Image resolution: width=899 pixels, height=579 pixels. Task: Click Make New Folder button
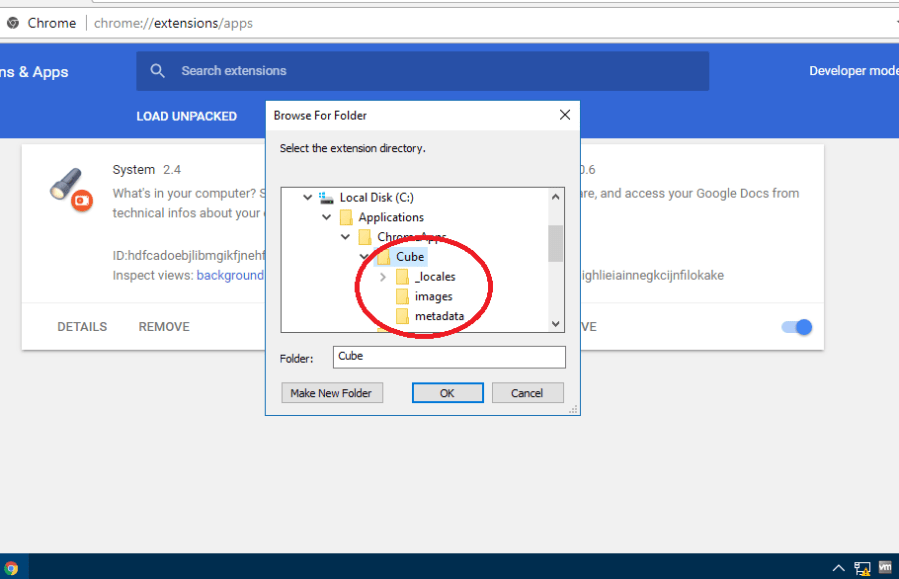point(331,393)
